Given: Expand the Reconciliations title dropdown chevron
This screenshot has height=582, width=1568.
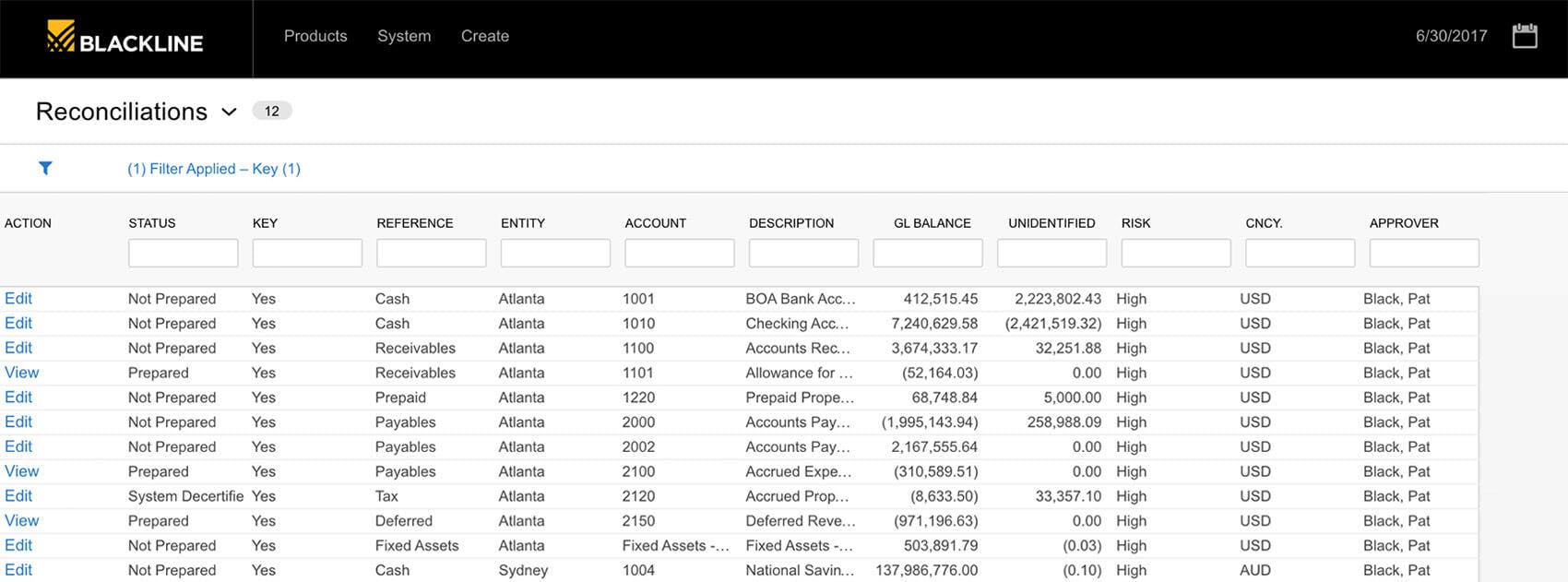Looking at the screenshot, I should [x=229, y=112].
